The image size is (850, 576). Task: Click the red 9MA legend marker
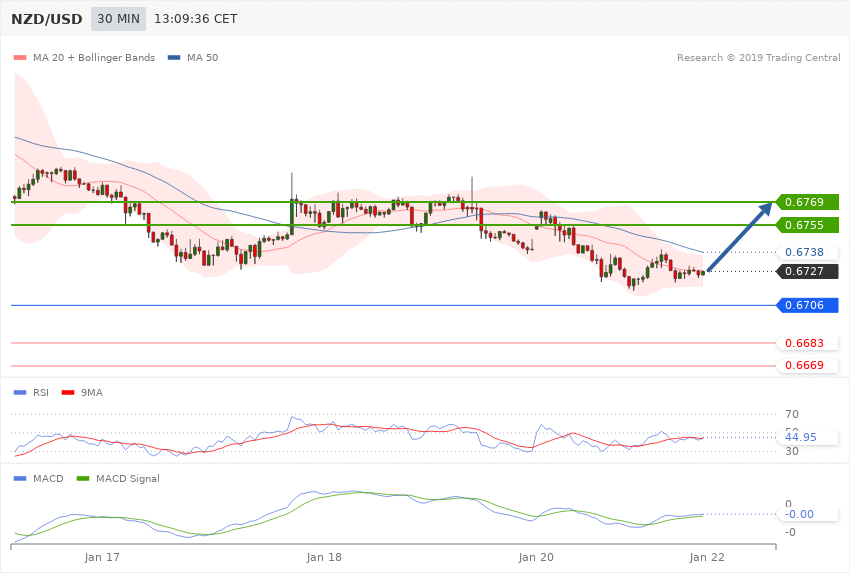67,392
